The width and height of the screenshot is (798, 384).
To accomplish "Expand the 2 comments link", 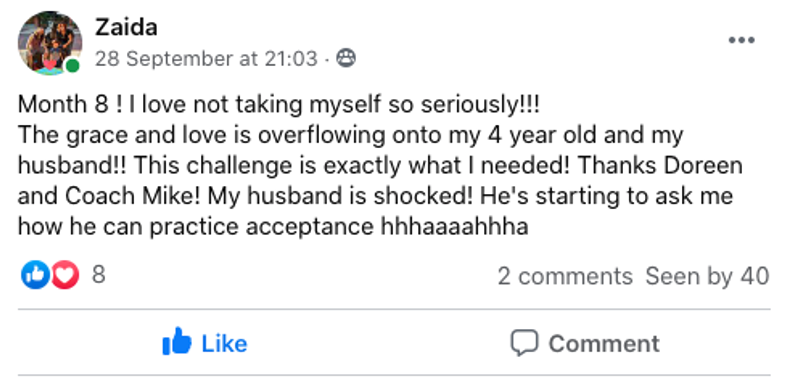I will point(565,276).
